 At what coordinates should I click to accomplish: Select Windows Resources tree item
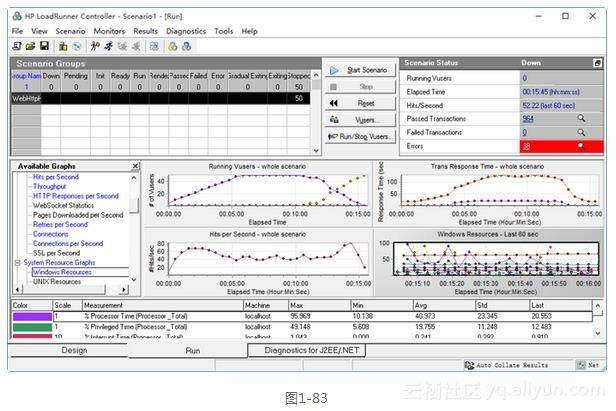point(62,272)
